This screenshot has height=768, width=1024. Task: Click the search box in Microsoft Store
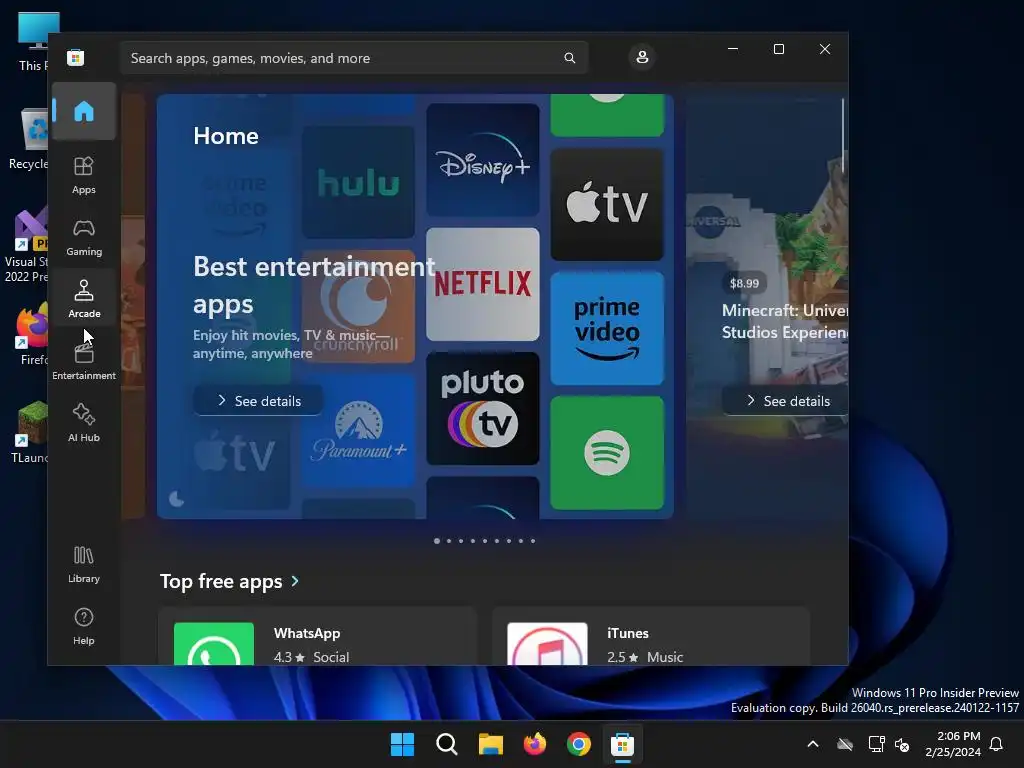tap(354, 58)
